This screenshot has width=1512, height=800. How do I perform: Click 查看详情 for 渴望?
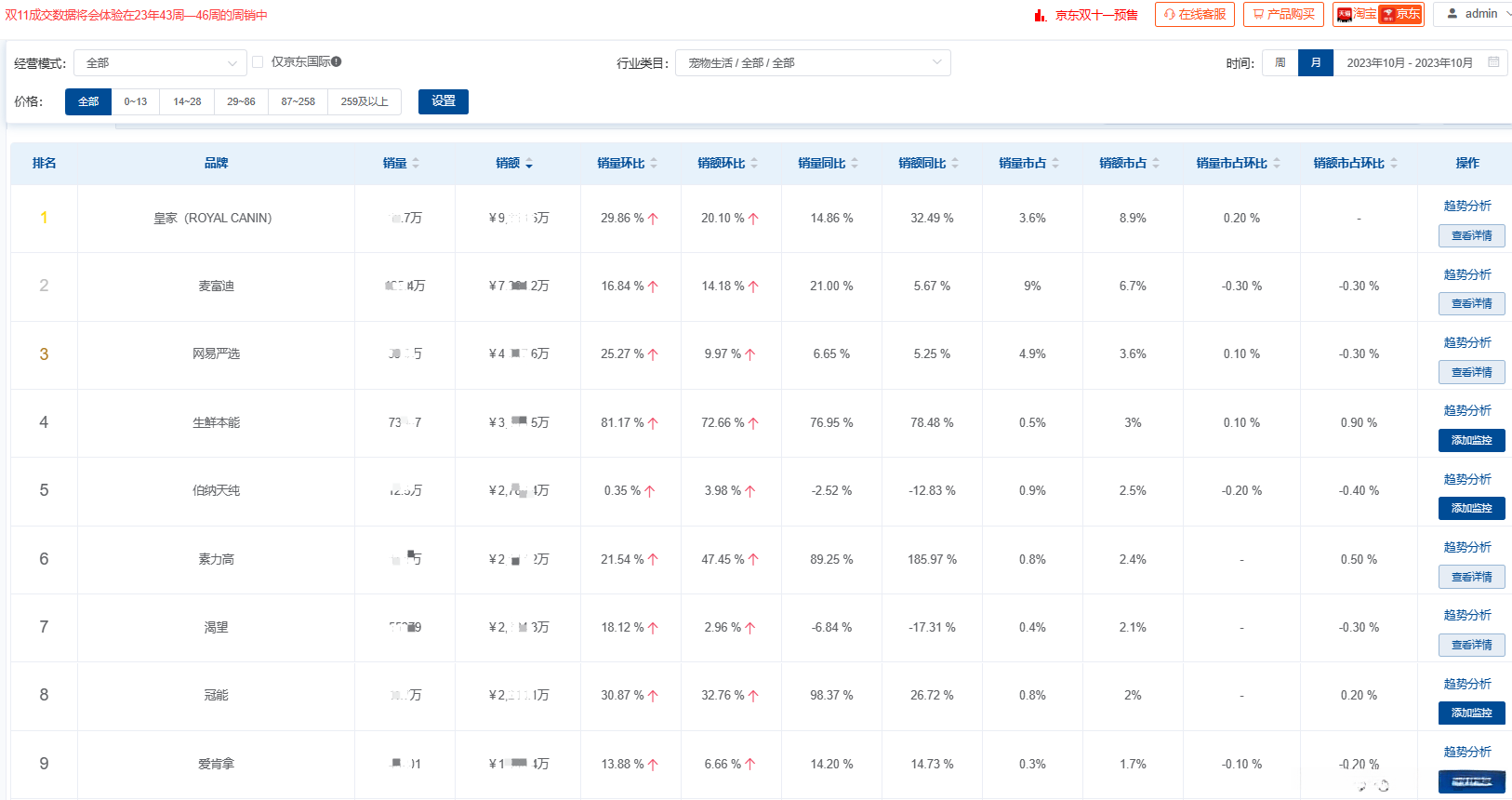pyautogui.click(x=1472, y=645)
